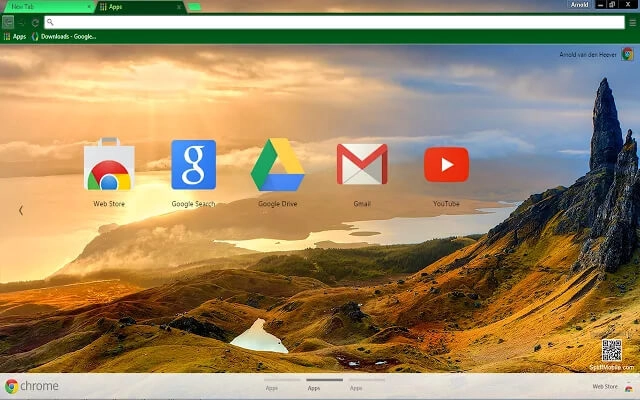Viewport: 640px width, 400px height.
Task: Open the Chrome hamburger menu
Action: [632, 22]
